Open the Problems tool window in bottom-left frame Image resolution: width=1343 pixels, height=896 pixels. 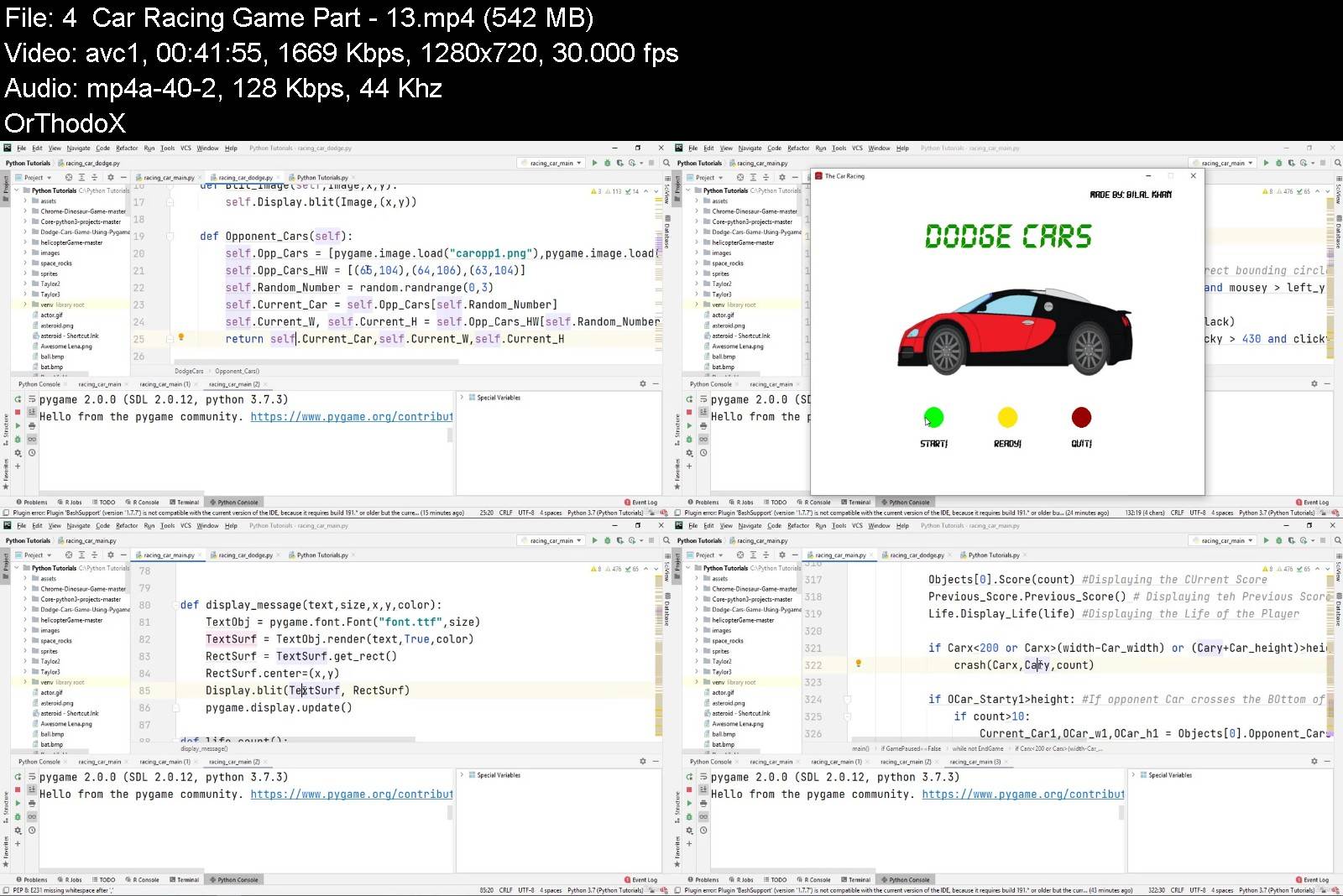[x=32, y=880]
